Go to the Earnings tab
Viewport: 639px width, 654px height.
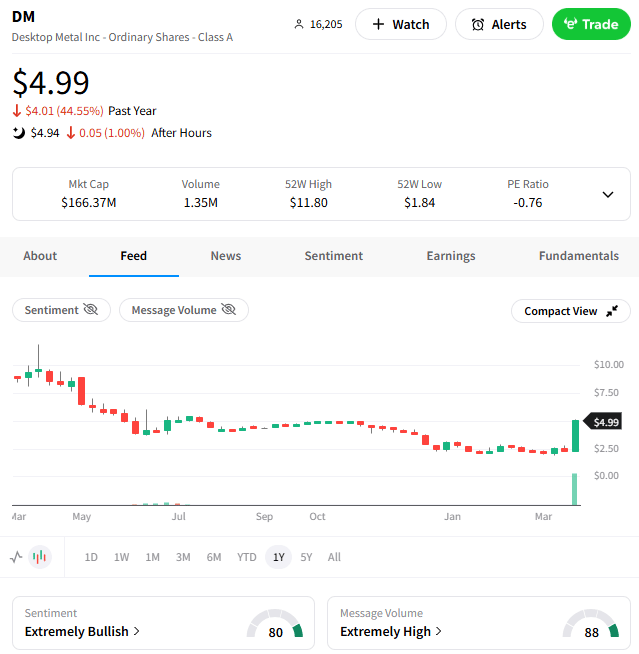coord(451,256)
